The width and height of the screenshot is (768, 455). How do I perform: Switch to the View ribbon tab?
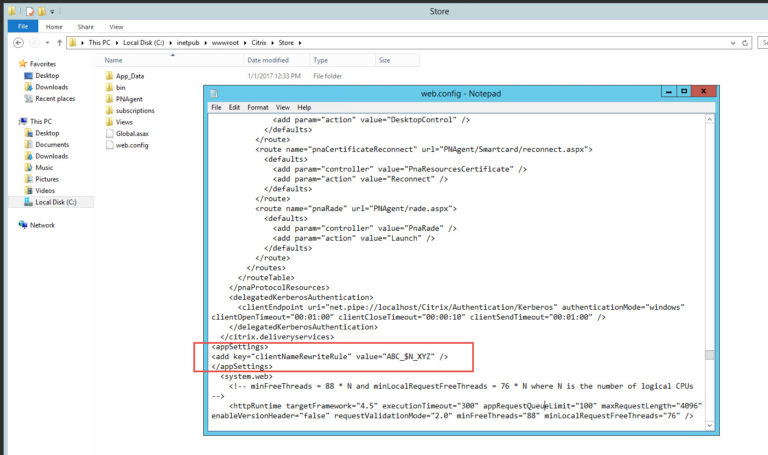pyautogui.click(x=117, y=27)
